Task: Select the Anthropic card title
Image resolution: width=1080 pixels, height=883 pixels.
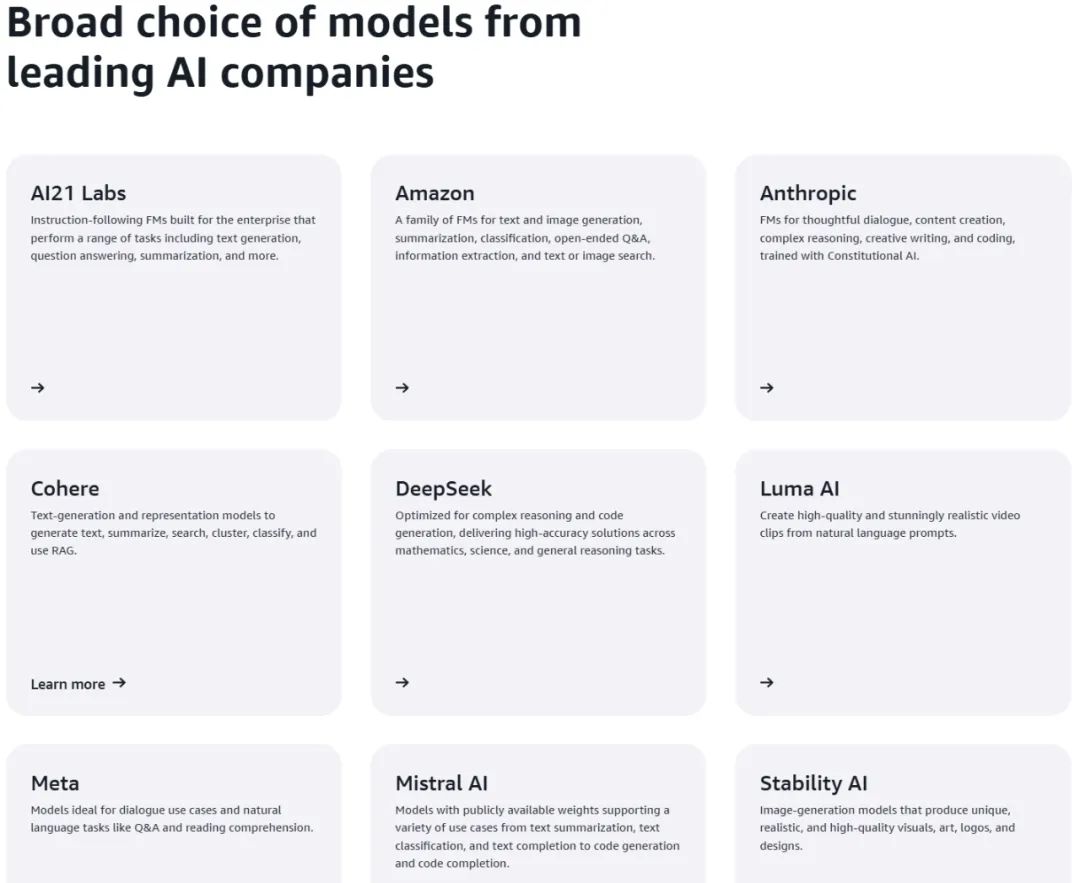Action: [808, 194]
